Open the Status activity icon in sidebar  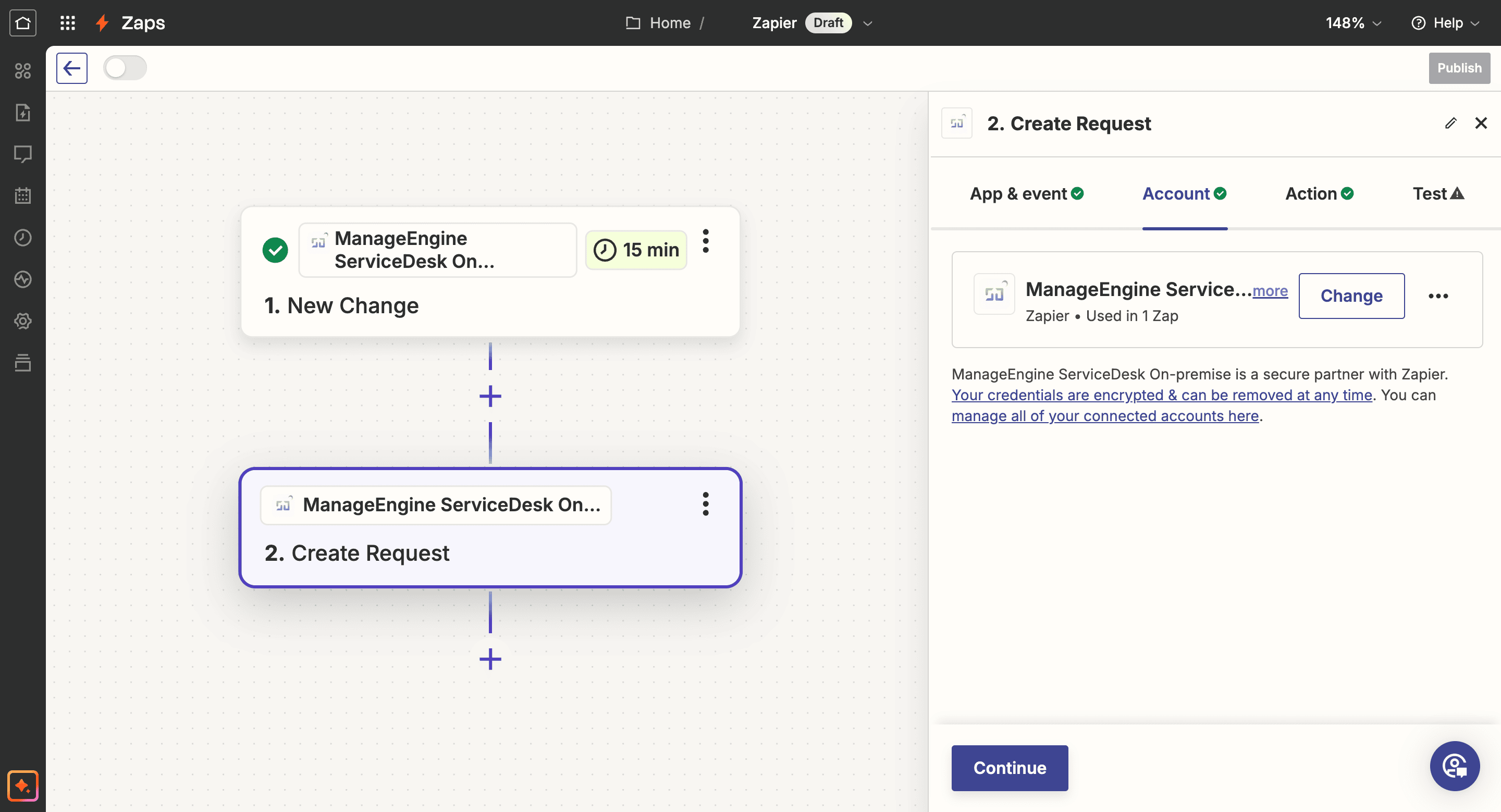point(23,279)
